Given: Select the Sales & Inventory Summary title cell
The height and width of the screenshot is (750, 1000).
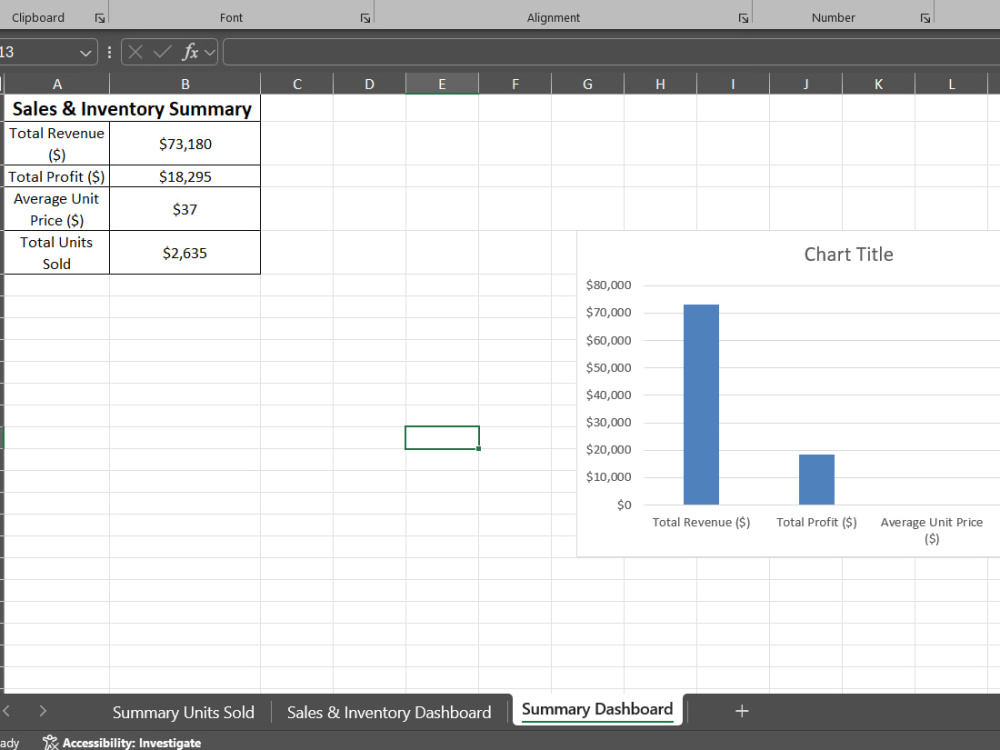Looking at the screenshot, I should pyautogui.click(x=132, y=108).
